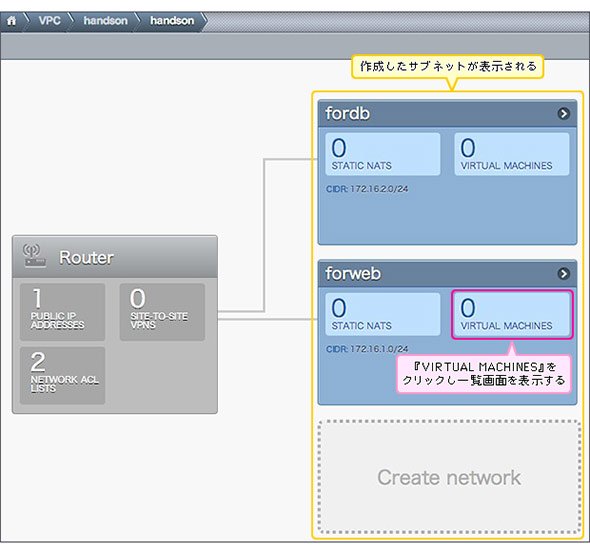Open Static NATs of fordb
Screen dimensions: 590x552
[x=383, y=154]
